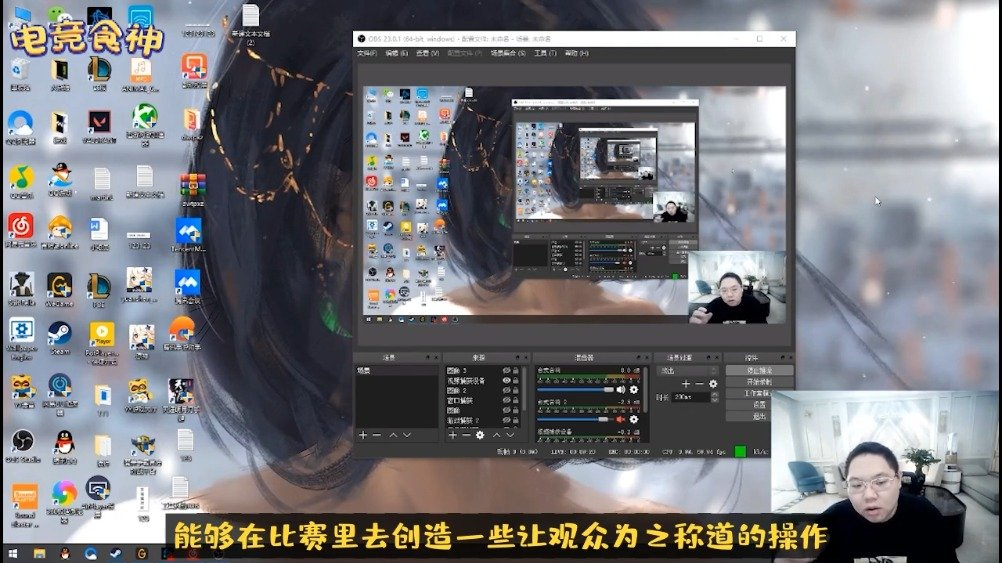Toggle visibility eye for source 图像 2

[x=506, y=390]
